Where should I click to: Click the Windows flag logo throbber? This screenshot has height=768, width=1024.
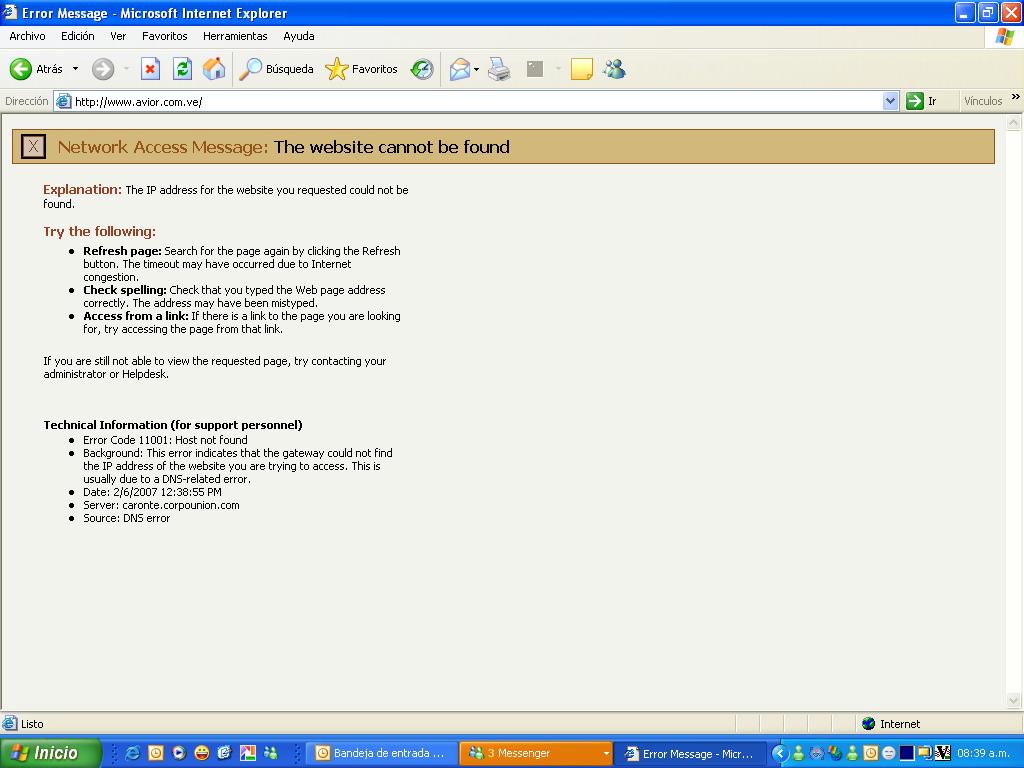tap(1004, 37)
